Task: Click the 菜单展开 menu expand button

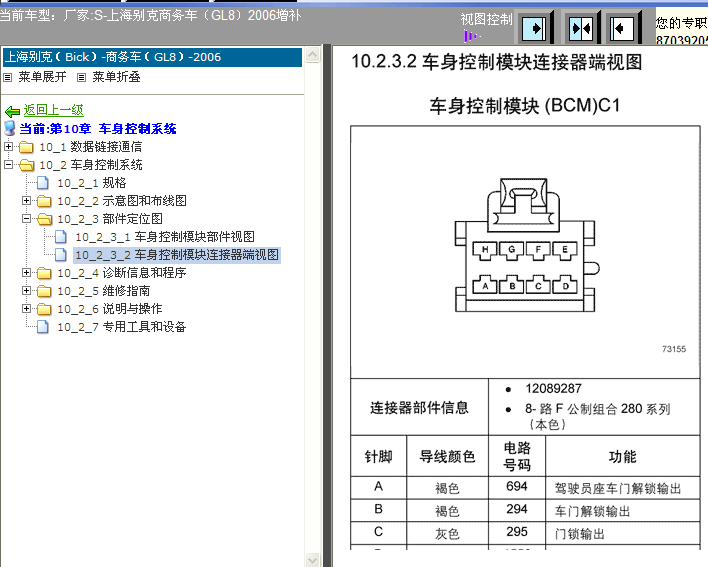Action: tap(42, 77)
